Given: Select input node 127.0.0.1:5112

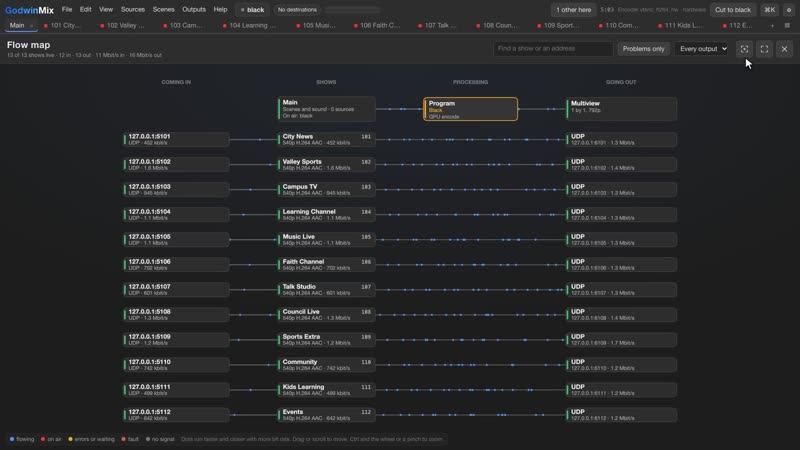Looking at the screenshot, I should [176, 414].
